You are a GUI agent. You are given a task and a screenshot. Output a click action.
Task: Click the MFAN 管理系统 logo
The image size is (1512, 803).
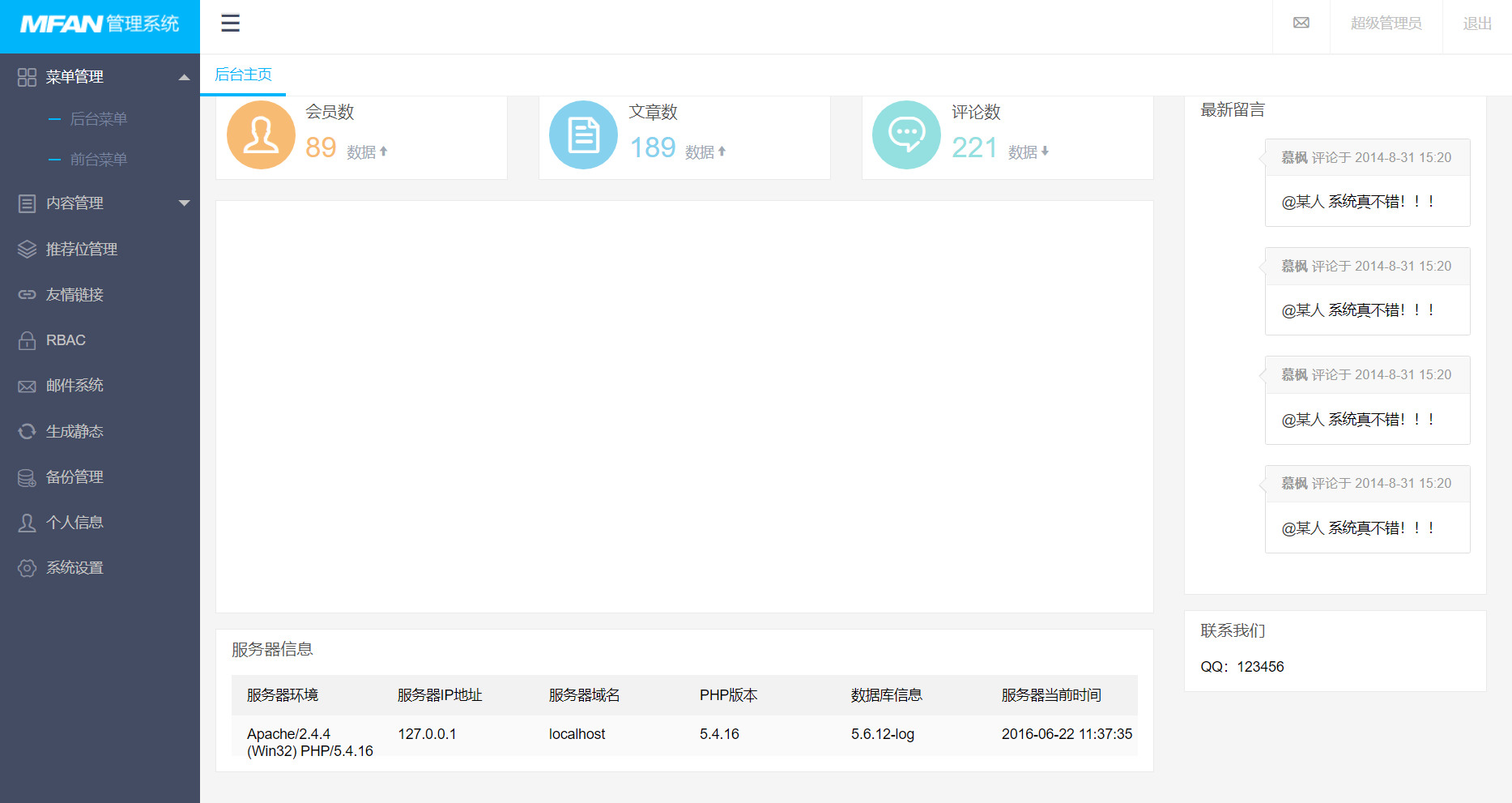coord(100,24)
